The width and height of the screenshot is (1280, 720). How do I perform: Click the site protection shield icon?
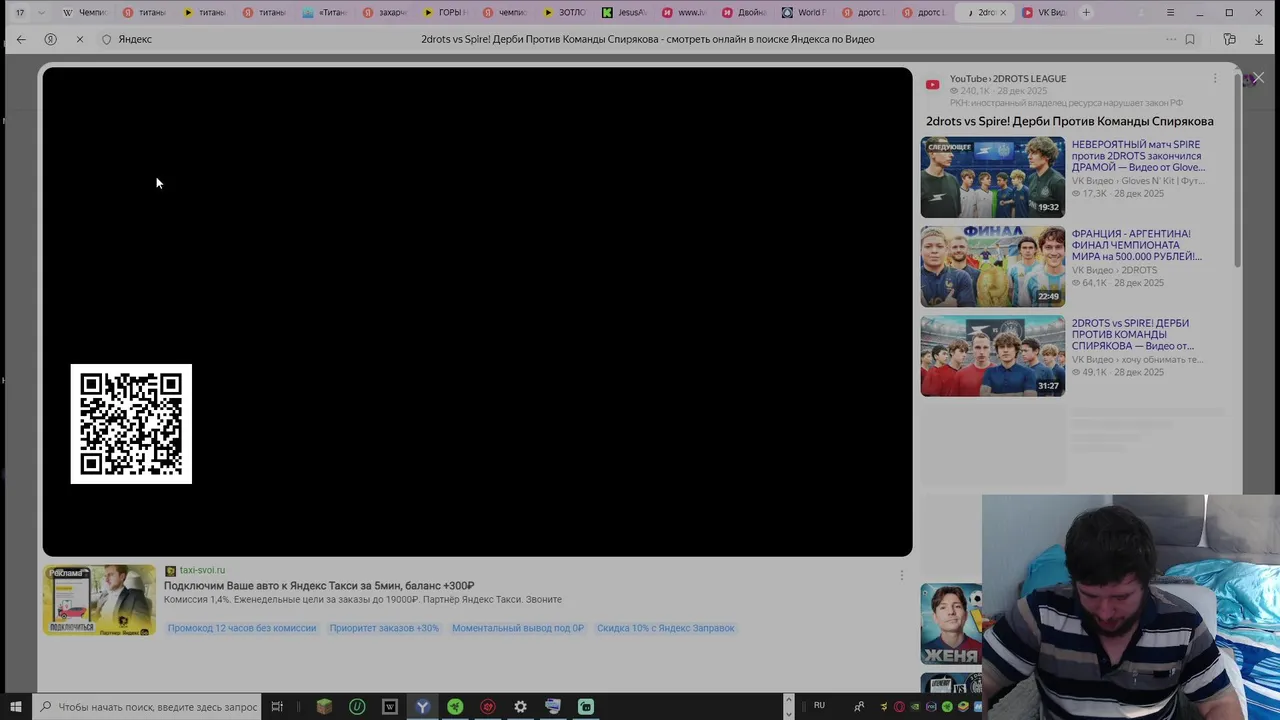click(x=107, y=39)
